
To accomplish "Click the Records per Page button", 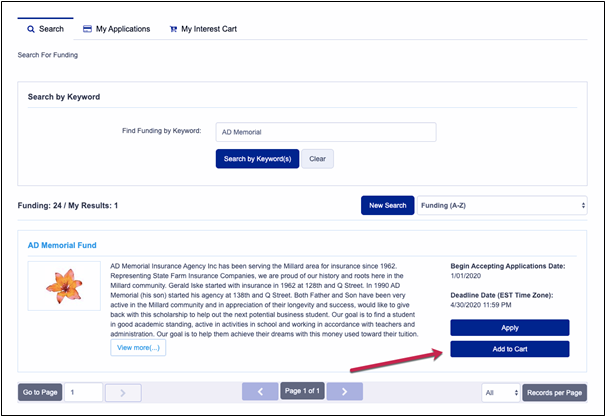I will pyautogui.click(x=554, y=393).
